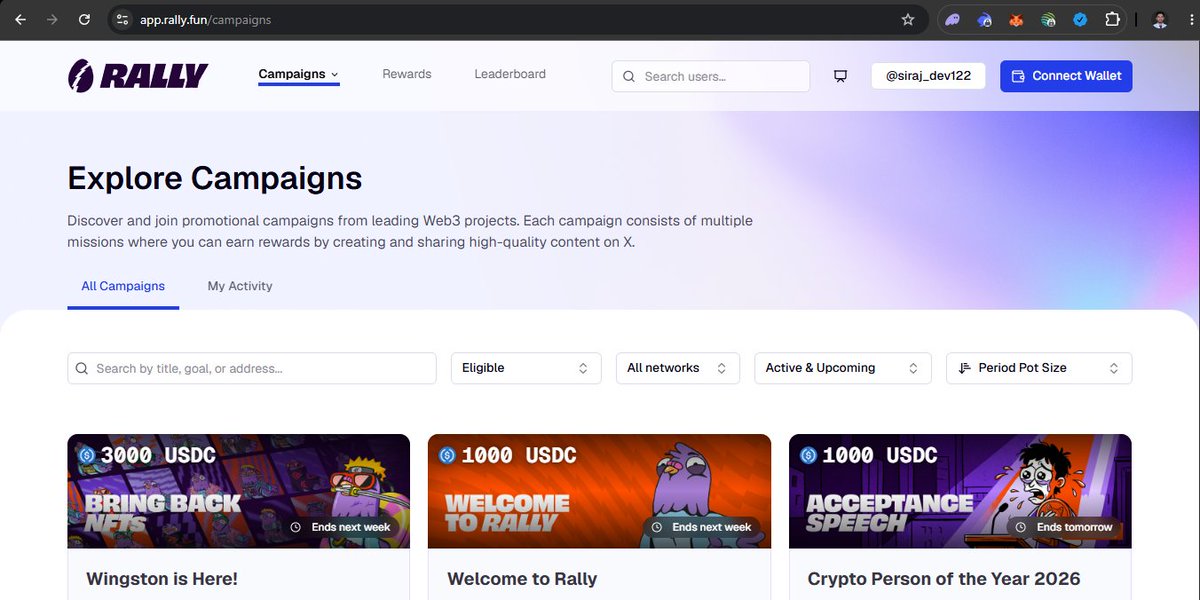The width and height of the screenshot is (1200, 600).
Task: Click the Welcome to Rally banner image
Action: click(599, 491)
